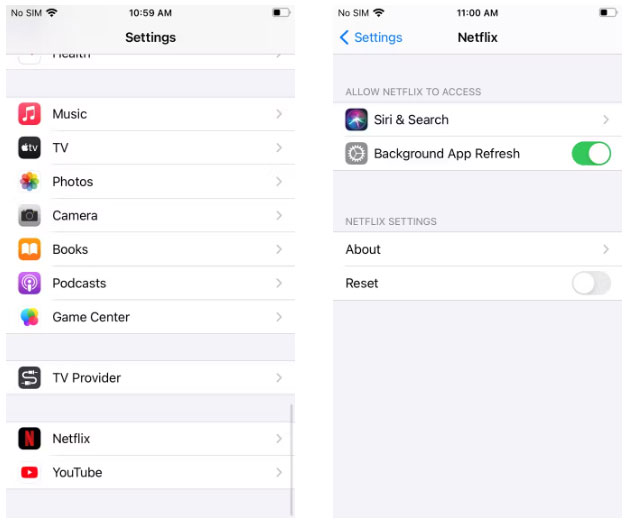Select the YouTube settings entry
This screenshot has width=628, height=528.
[x=150, y=472]
